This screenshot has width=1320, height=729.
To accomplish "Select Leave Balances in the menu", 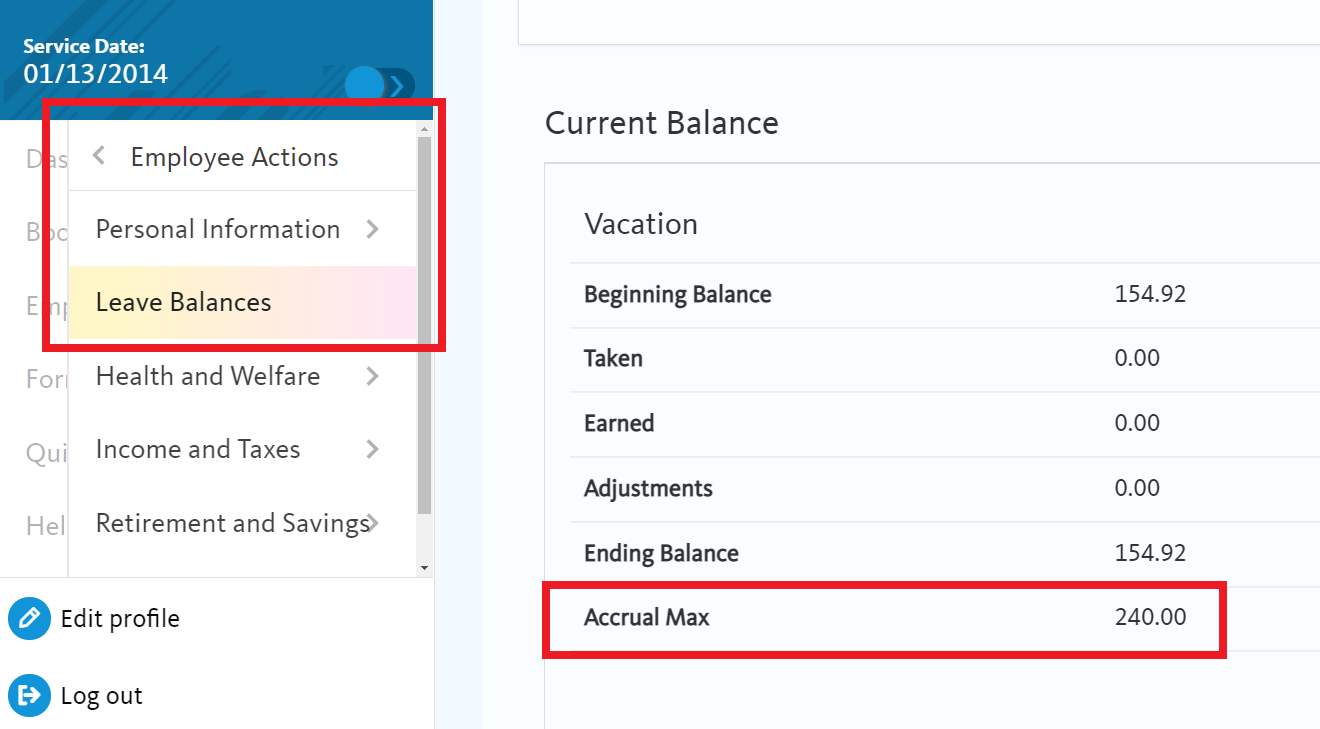I will coord(184,302).
